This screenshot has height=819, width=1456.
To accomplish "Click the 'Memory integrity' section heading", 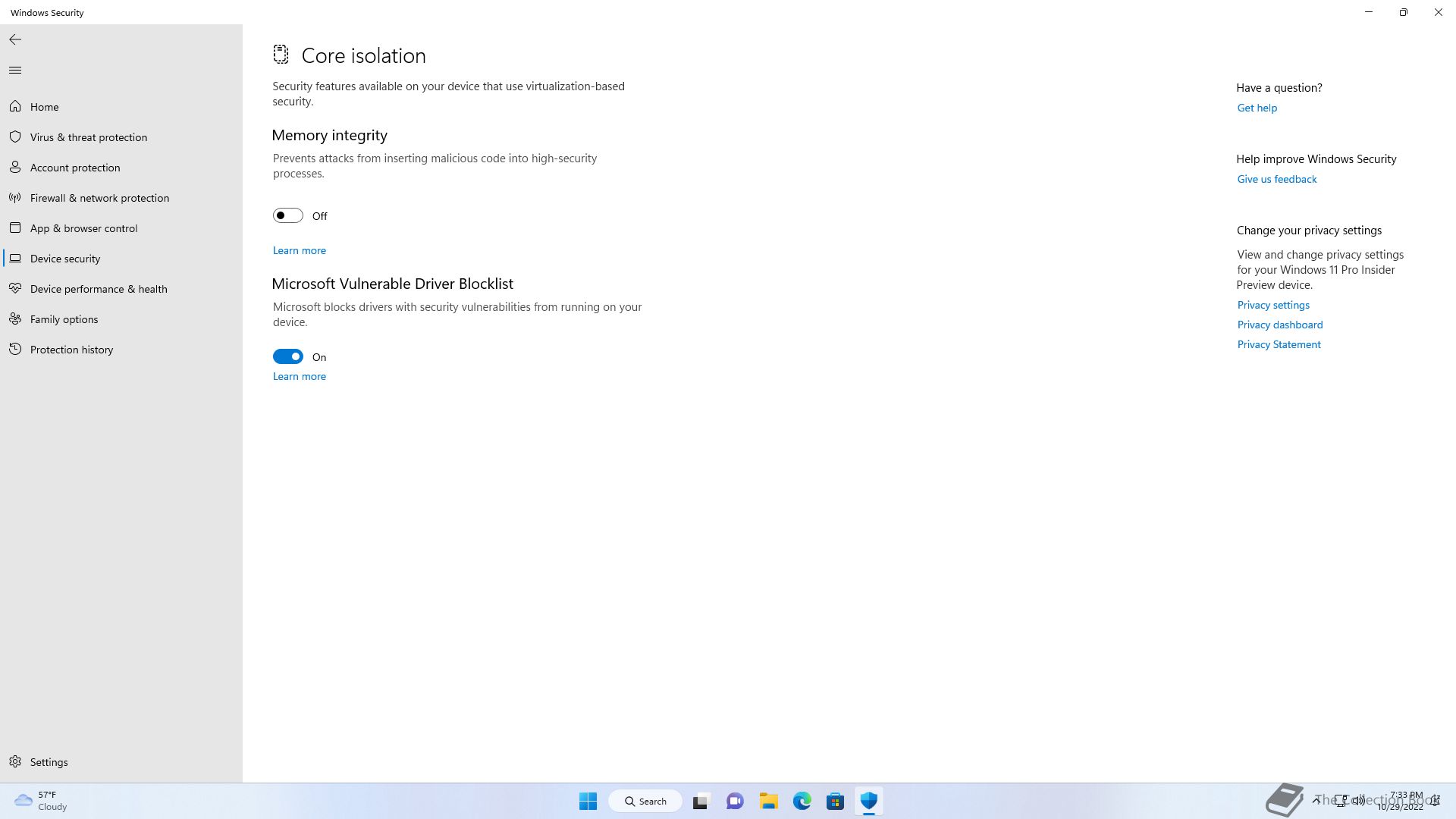I will click(329, 135).
